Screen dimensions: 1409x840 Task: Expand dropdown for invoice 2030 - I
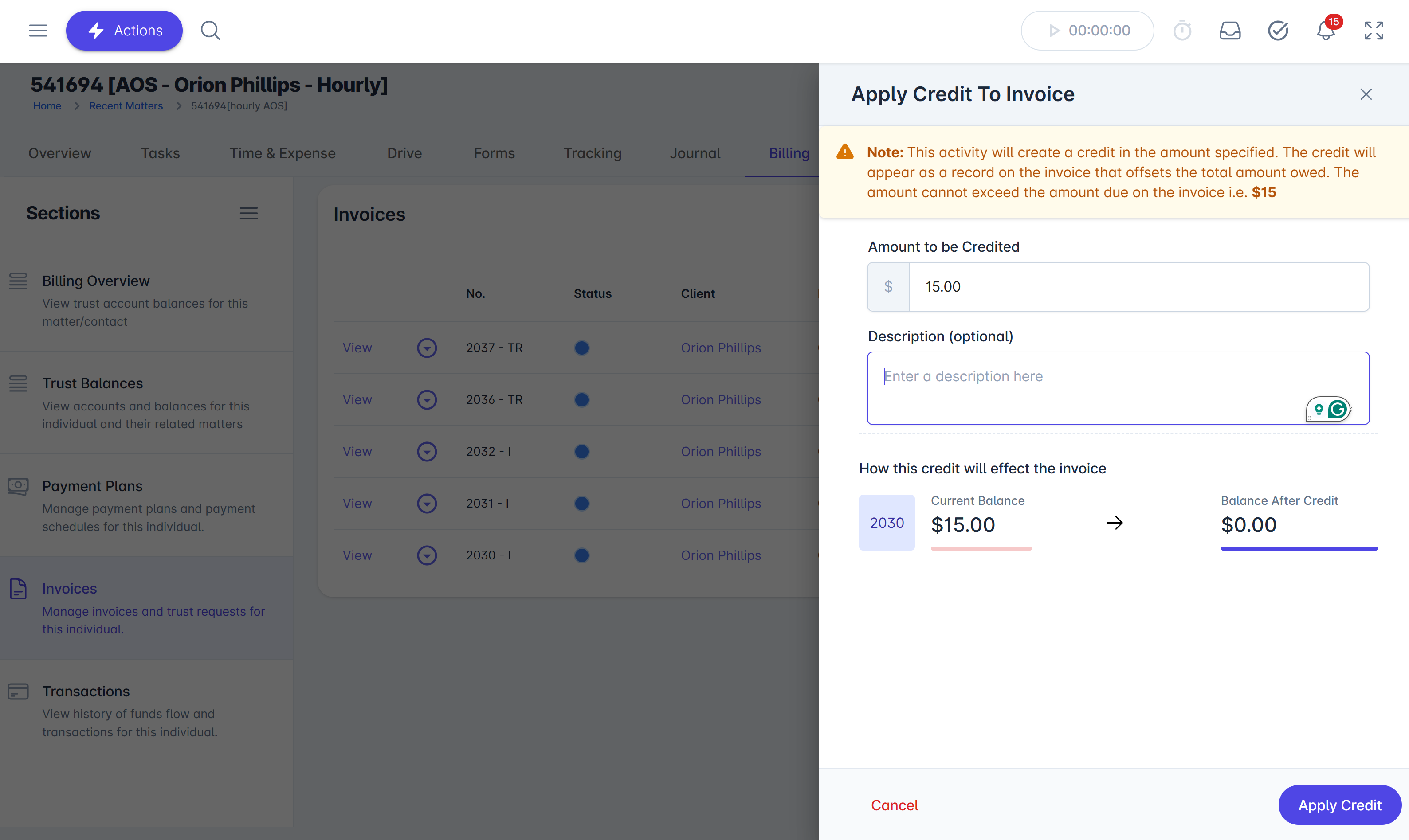(x=427, y=555)
